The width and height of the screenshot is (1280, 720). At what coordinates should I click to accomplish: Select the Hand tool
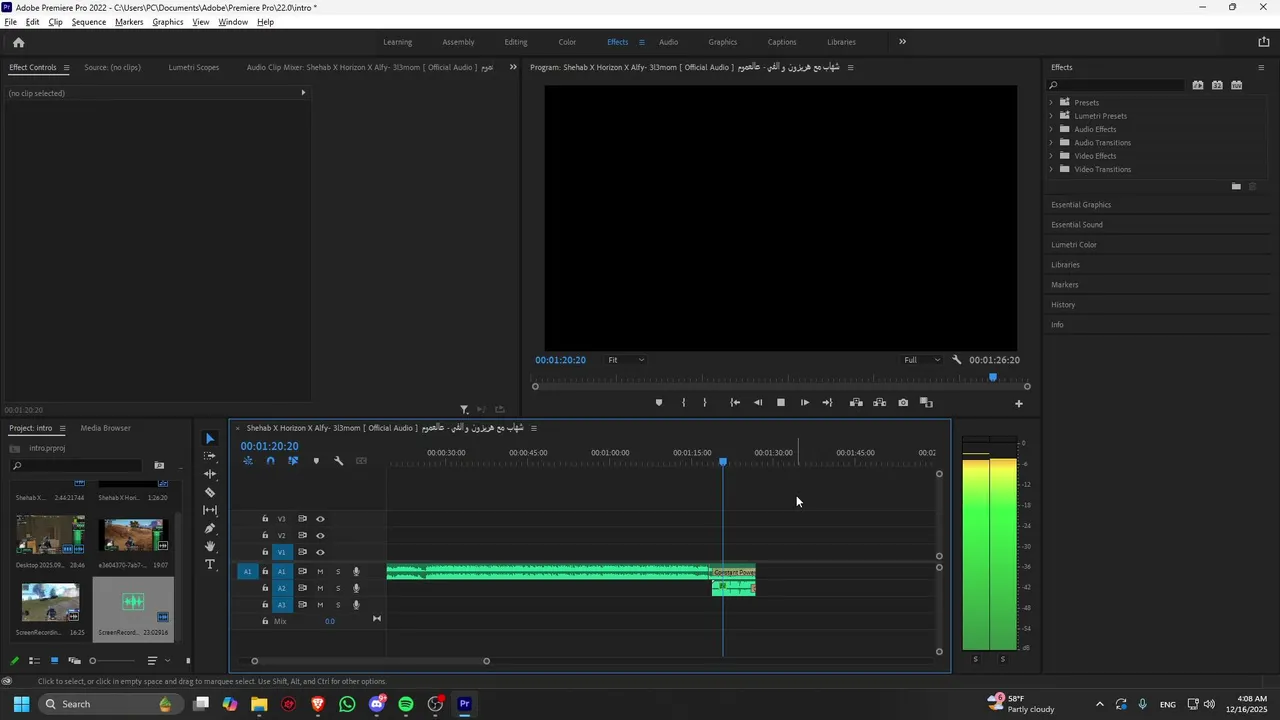(210, 546)
